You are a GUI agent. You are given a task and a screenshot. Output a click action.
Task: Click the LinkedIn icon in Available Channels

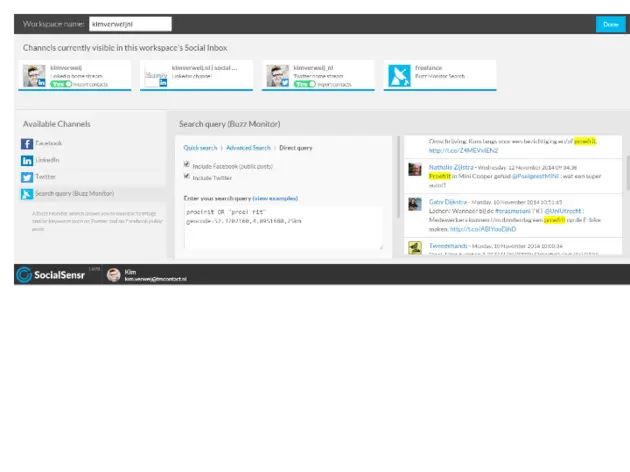[27, 161]
